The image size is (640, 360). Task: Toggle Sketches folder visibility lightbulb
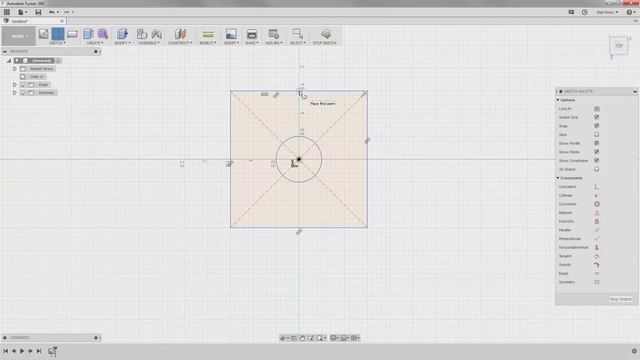(23, 93)
